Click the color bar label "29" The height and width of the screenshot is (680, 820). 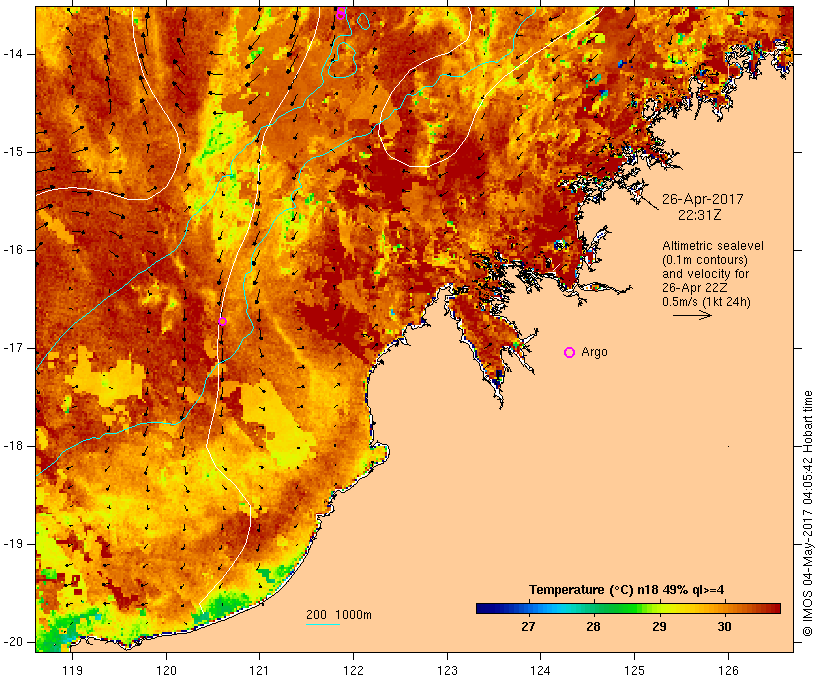[x=659, y=627]
